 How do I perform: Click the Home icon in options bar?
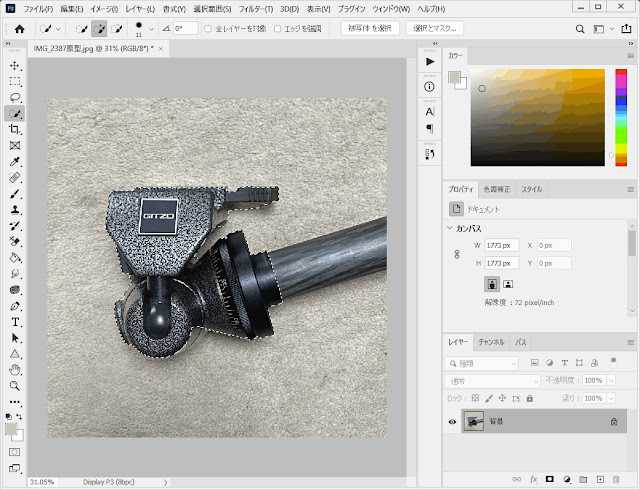coord(19,29)
